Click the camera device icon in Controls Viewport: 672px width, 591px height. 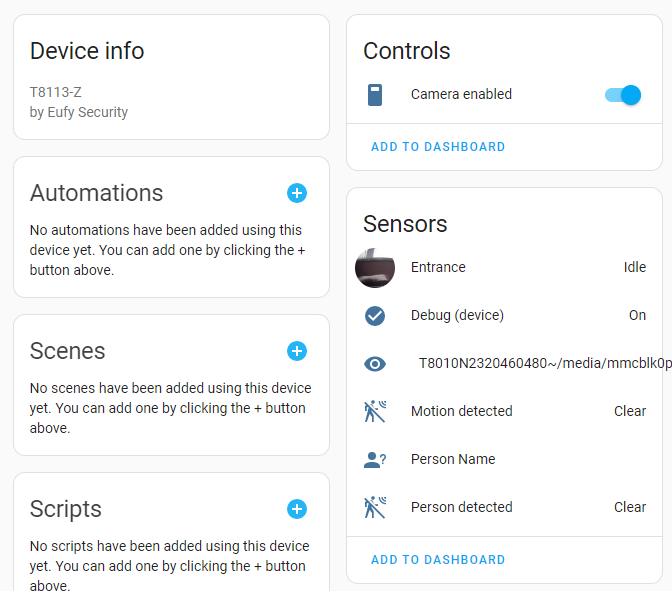coord(375,95)
